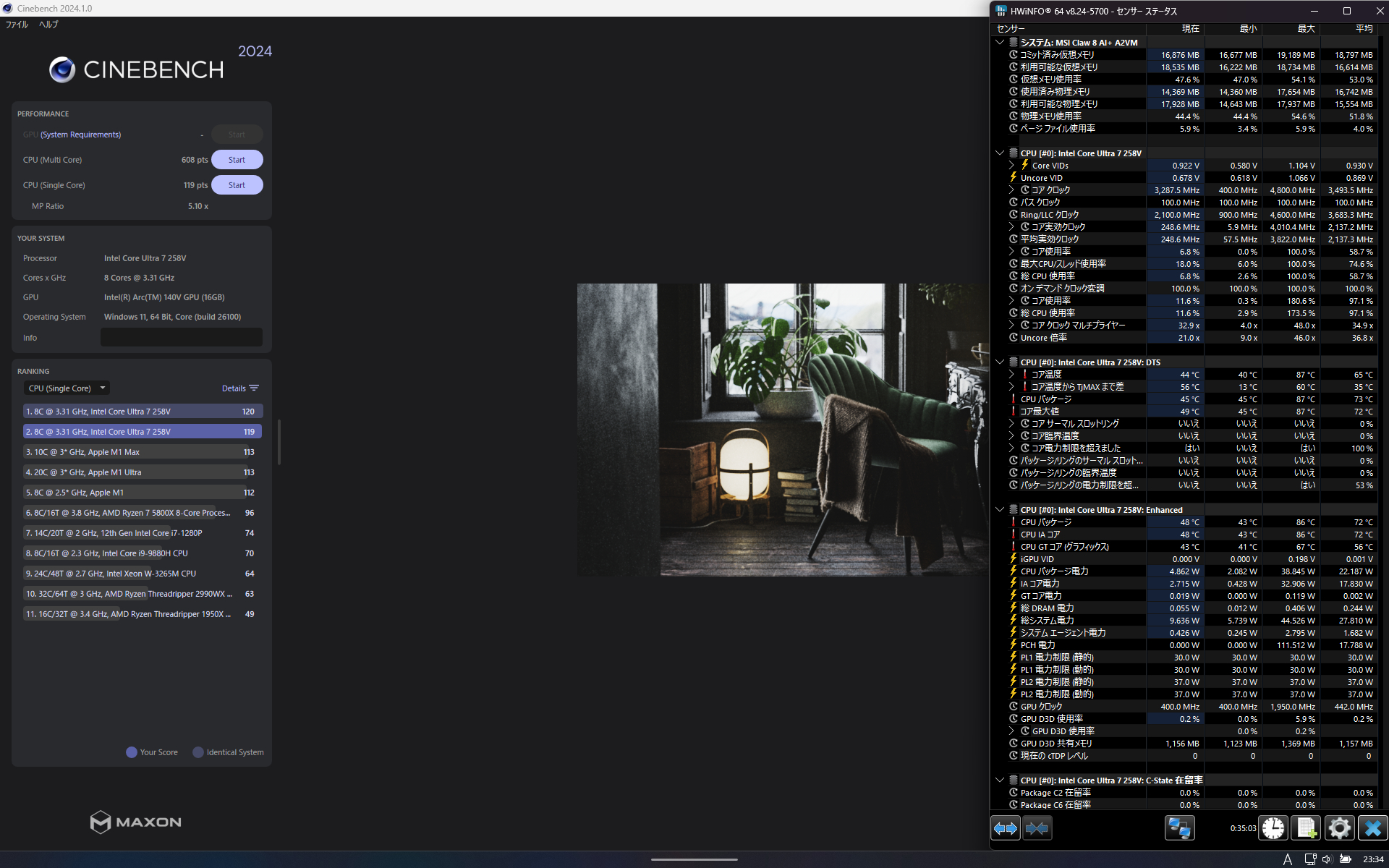Screen dimensions: 1389x868
Task: Click the ranking list scrollbar
Action: [x=279, y=441]
